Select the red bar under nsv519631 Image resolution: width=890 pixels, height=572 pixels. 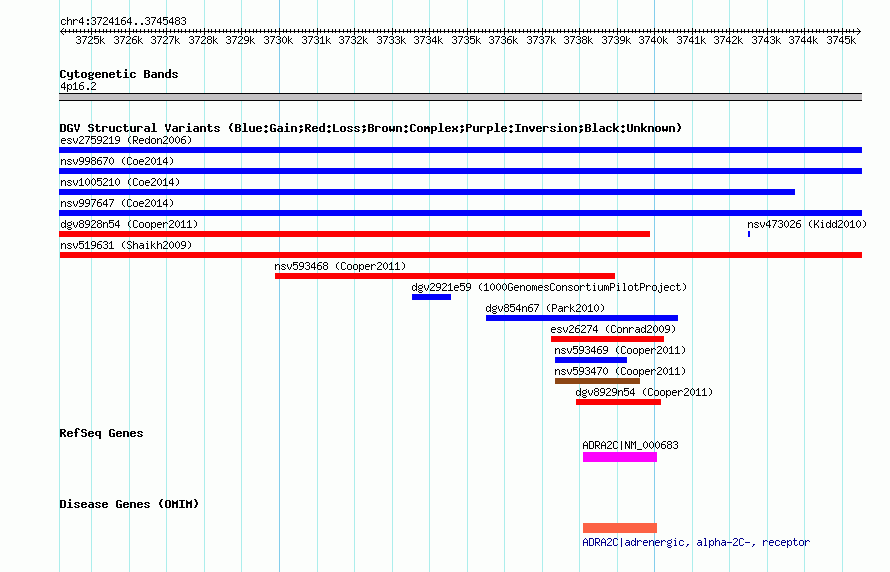click(460, 255)
